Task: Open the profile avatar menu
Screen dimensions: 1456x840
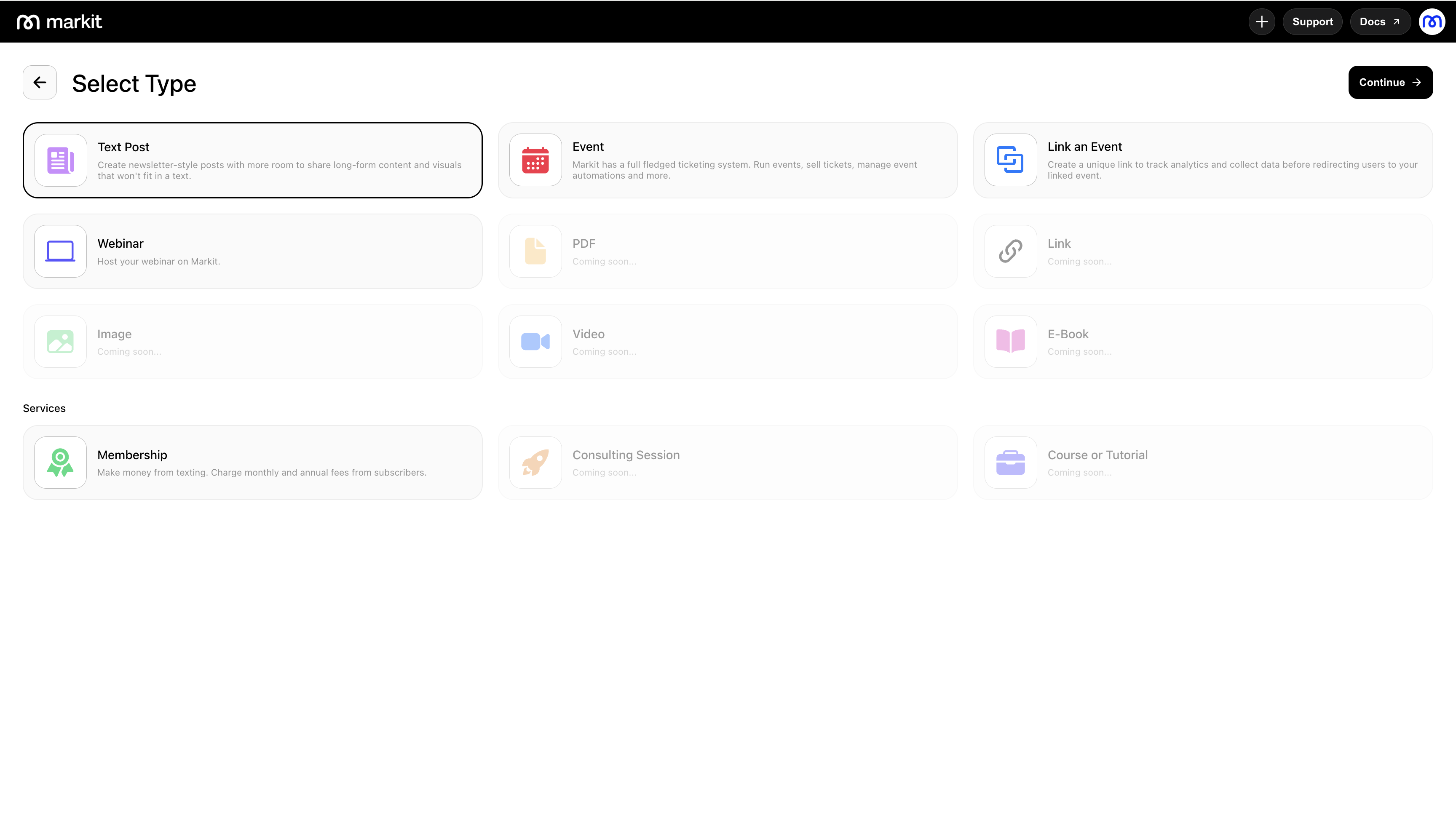Action: click(x=1432, y=21)
